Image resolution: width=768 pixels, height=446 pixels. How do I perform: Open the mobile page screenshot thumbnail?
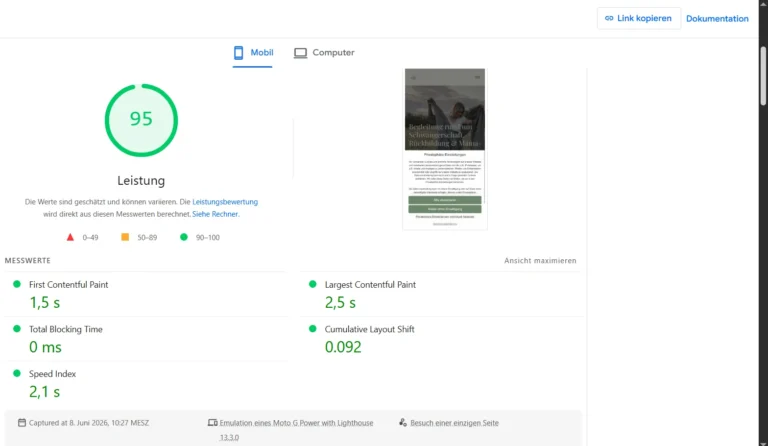[445, 149]
